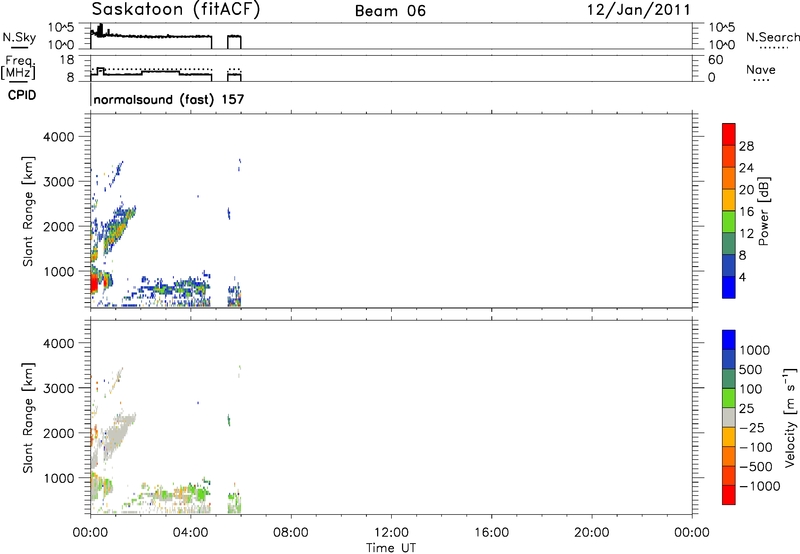800x554 pixels.
Task: Pick the light green 25–100 Velocity segment
Action: tap(729, 398)
